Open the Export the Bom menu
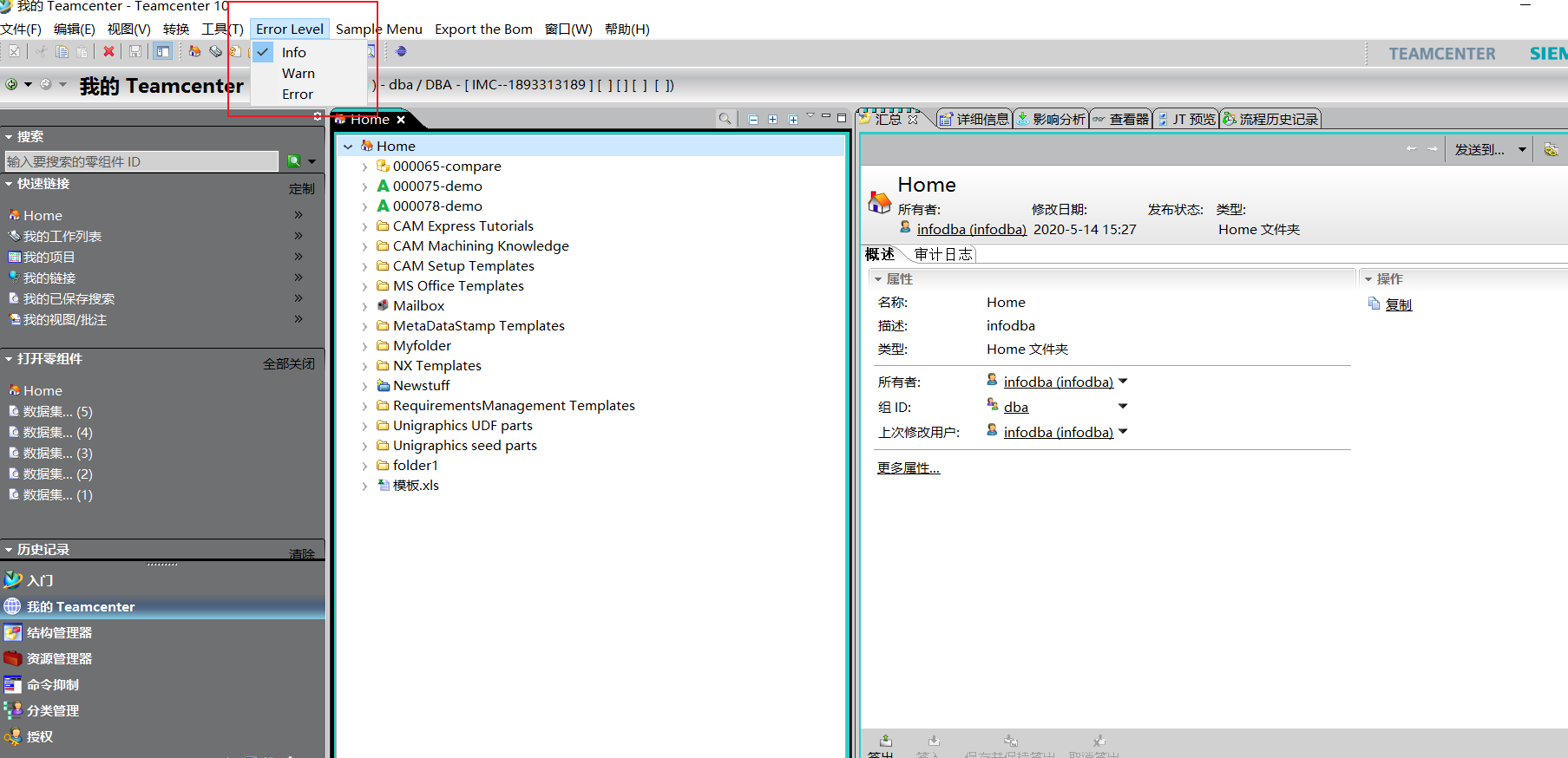The image size is (1568, 758). [483, 29]
